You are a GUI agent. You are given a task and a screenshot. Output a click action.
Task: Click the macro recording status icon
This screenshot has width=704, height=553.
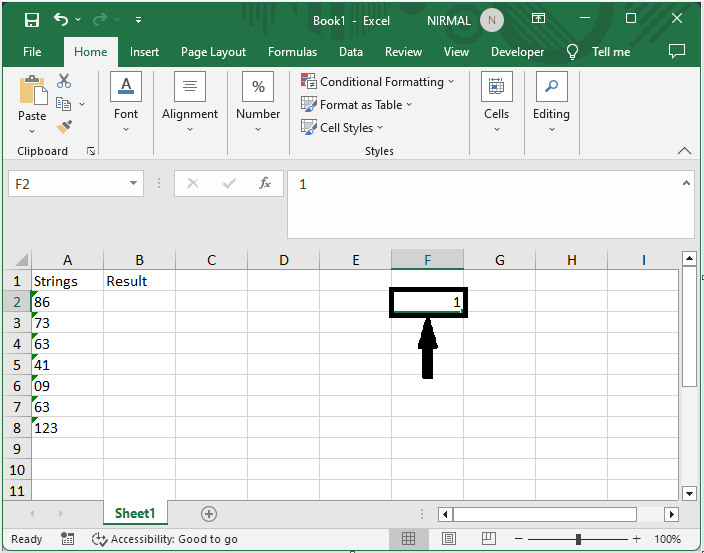pos(67,539)
